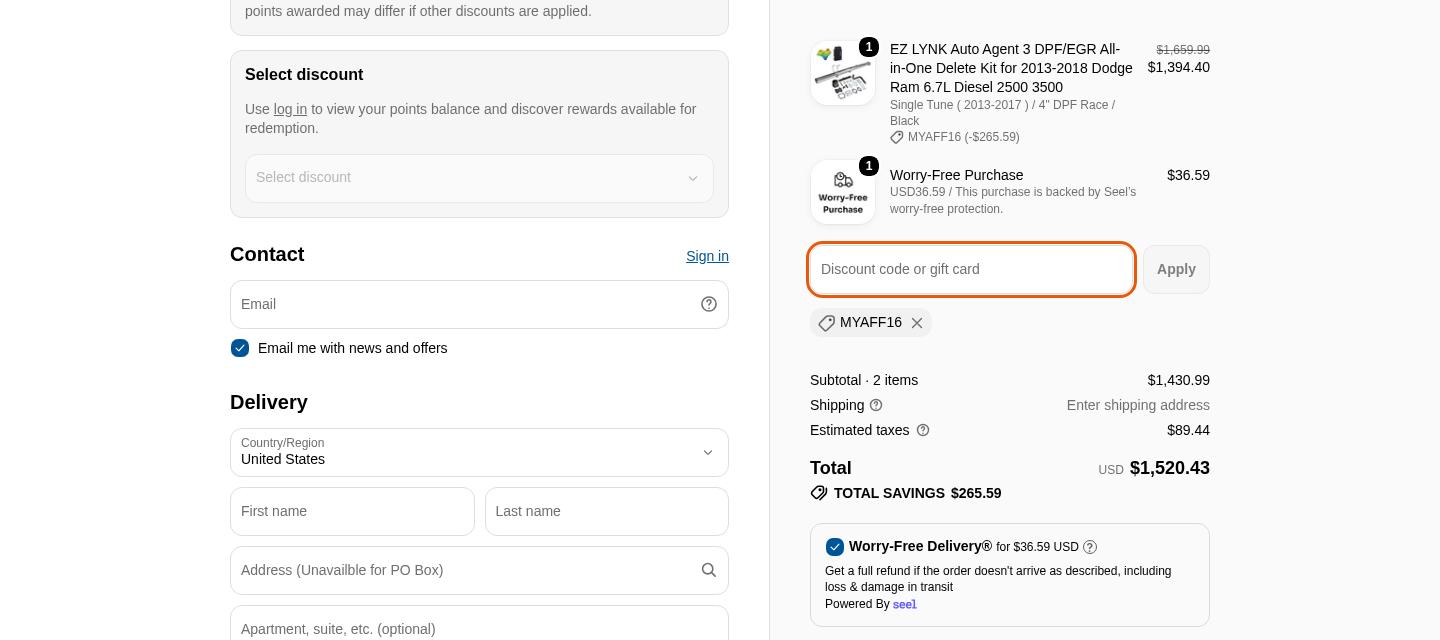Click quantity badge on Worry-Free Purchase item
The image size is (1440, 640).
(869, 166)
